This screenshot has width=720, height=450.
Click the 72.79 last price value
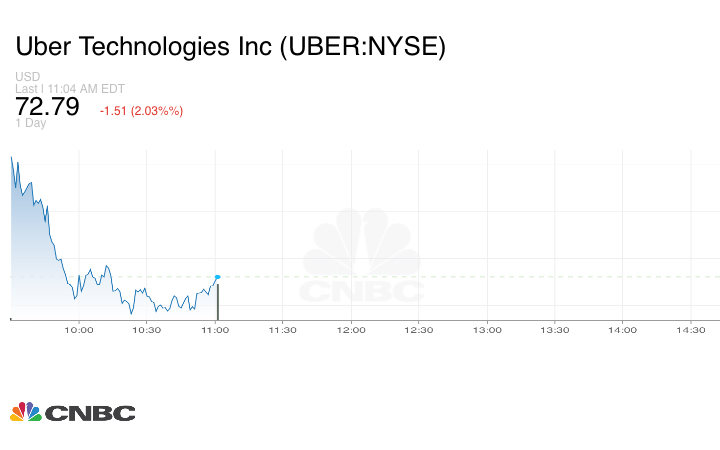(47, 107)
